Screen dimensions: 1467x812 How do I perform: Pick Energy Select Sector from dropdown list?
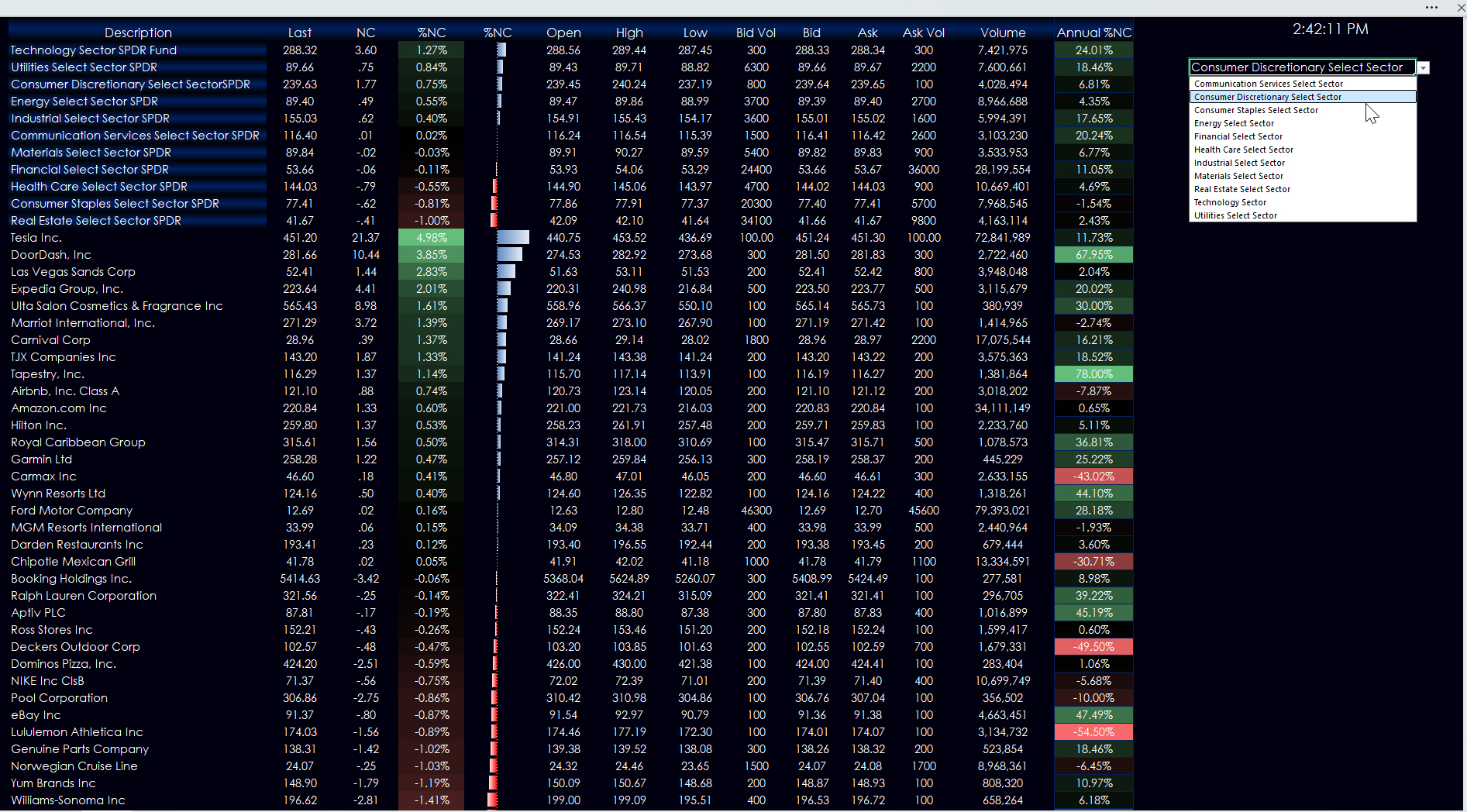(1234, 123)
